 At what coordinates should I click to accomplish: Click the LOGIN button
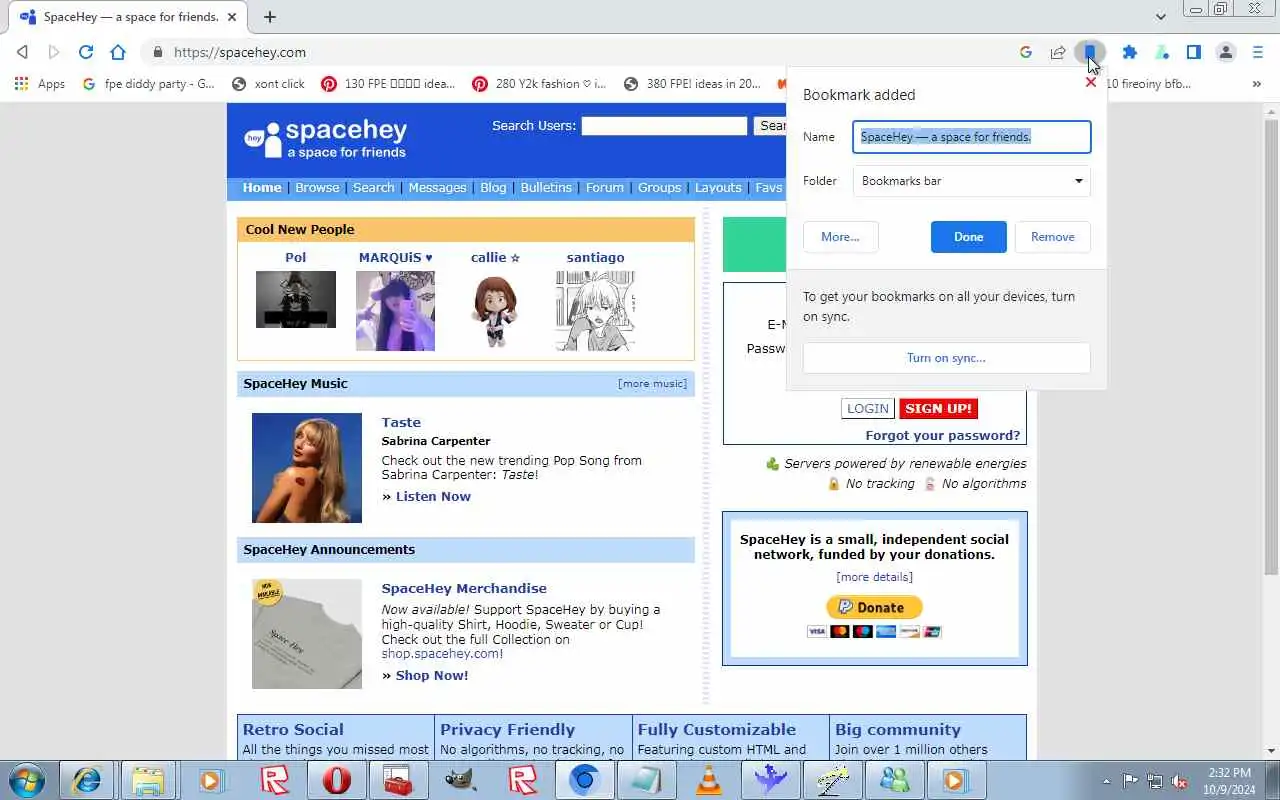pyautogui.click(x=868, y=408)
